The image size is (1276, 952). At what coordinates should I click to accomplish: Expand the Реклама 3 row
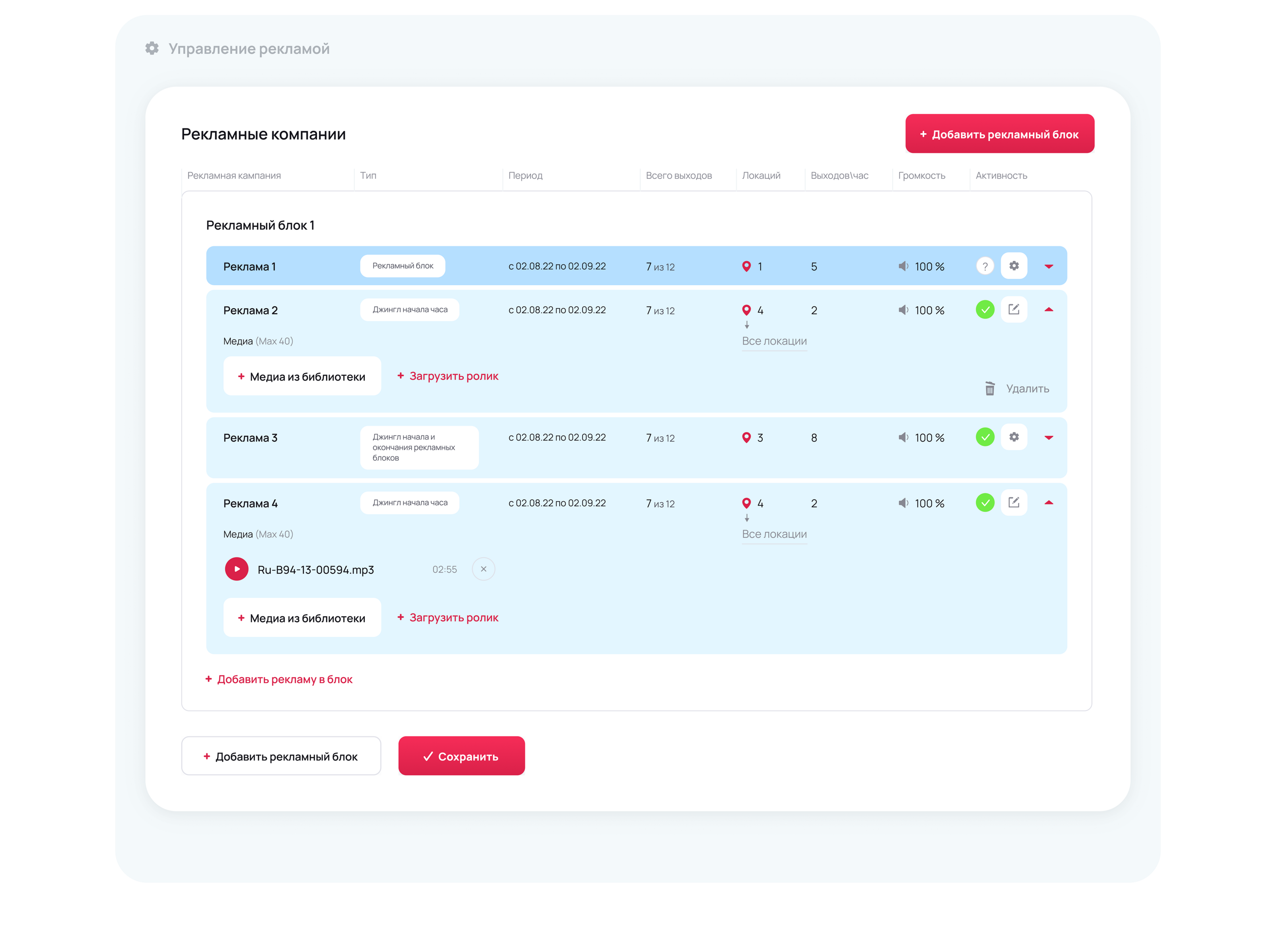[1048, 438]
